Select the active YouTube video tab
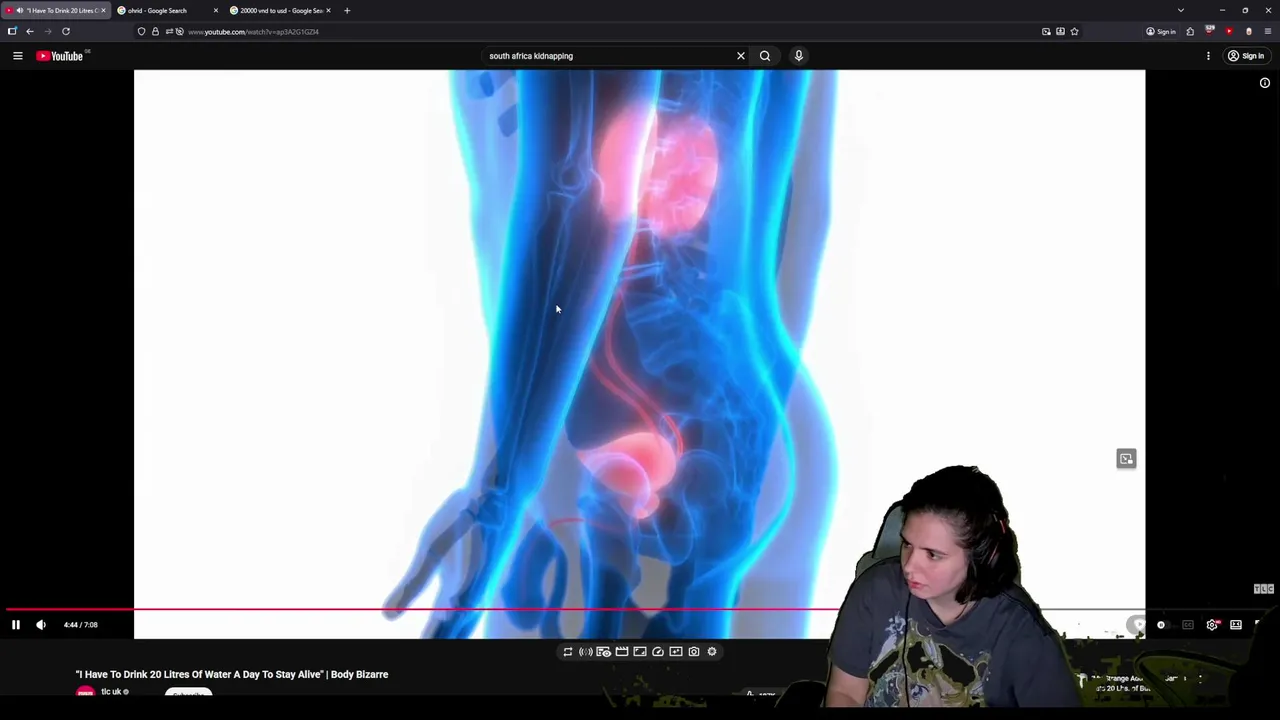 point(55,11)
